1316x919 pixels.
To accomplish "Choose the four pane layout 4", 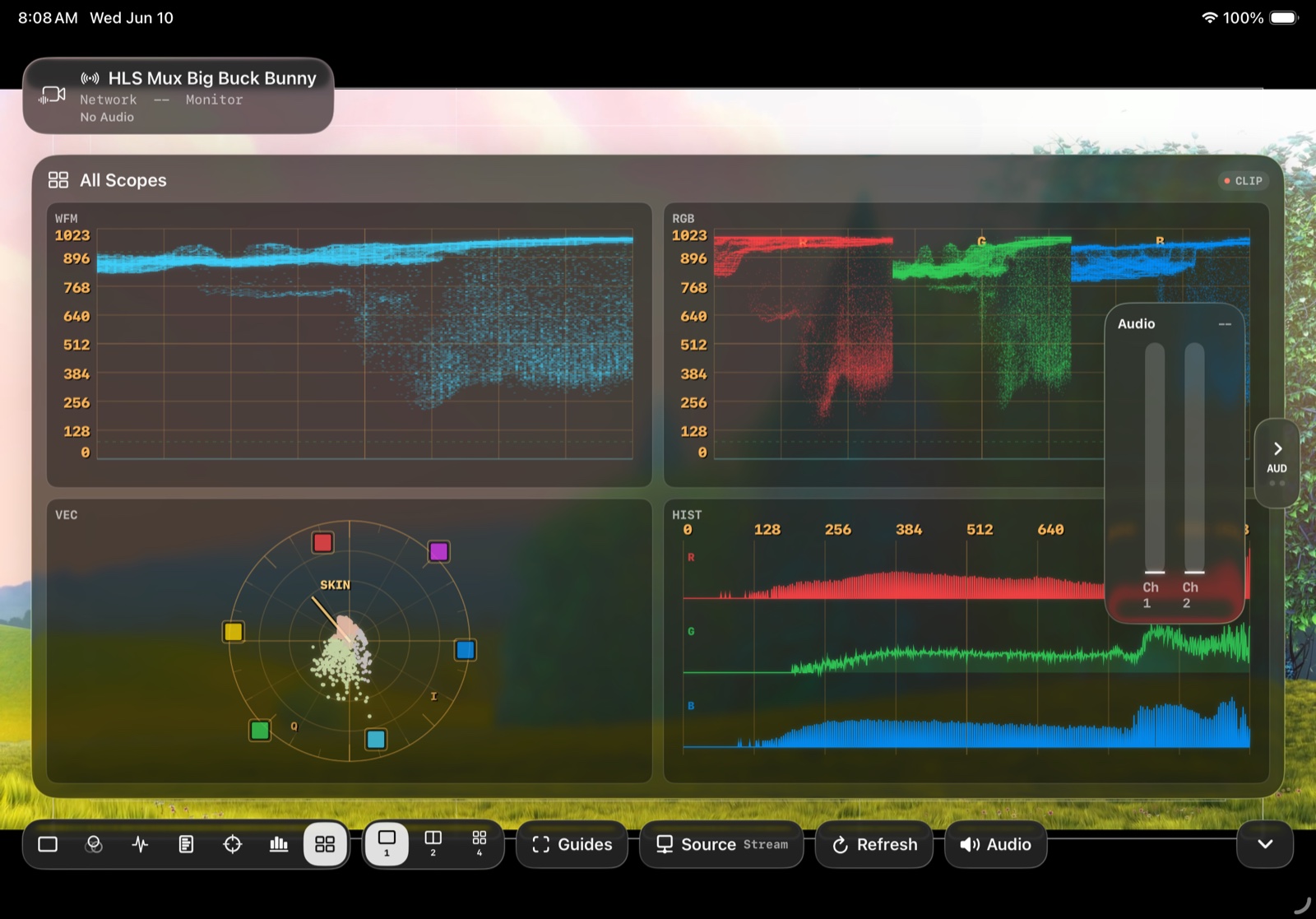I will [480, 844].
